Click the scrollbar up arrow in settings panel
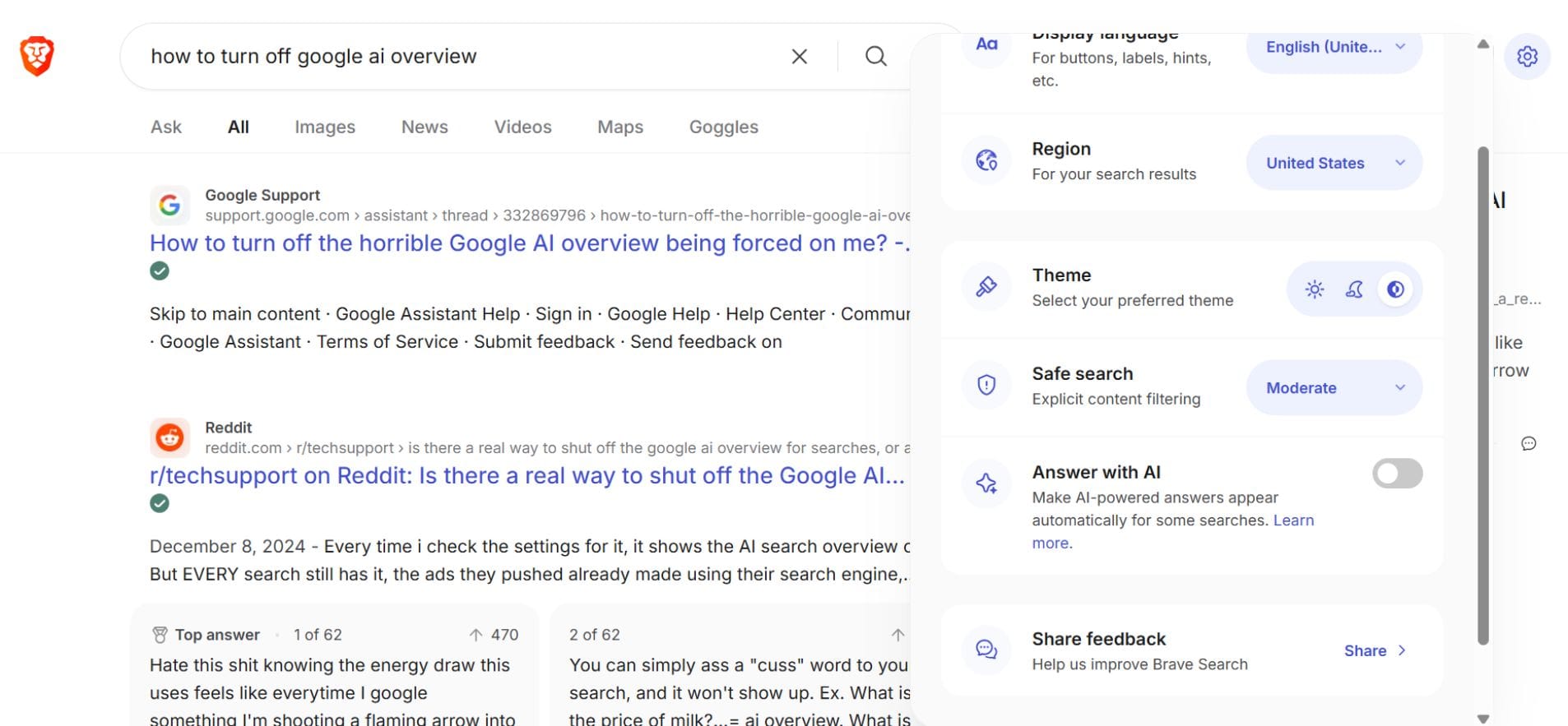This screenshot has height=726, width=1568. (x=1483, y=44)
